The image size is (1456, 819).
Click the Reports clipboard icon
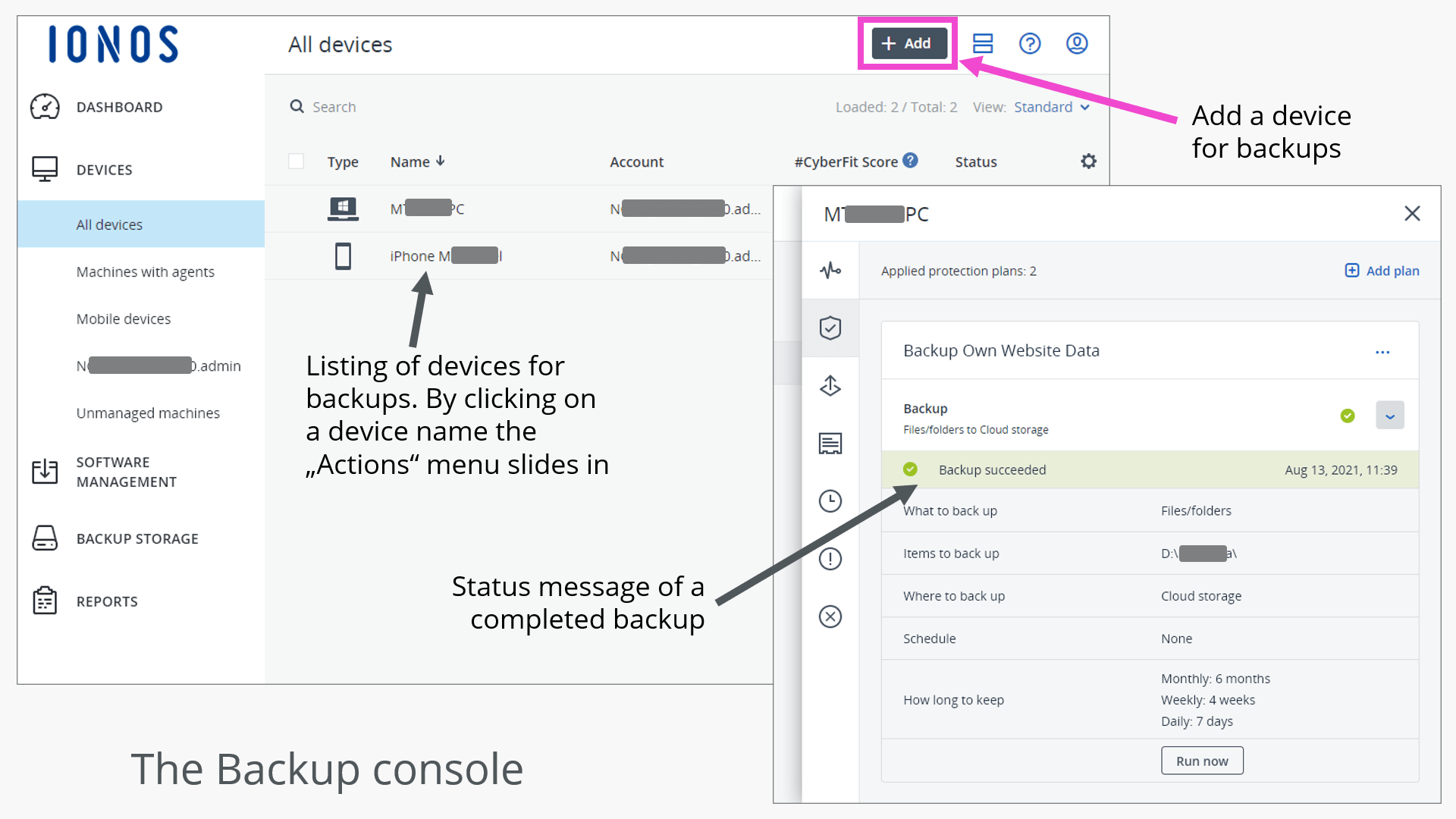click(45, 601)
